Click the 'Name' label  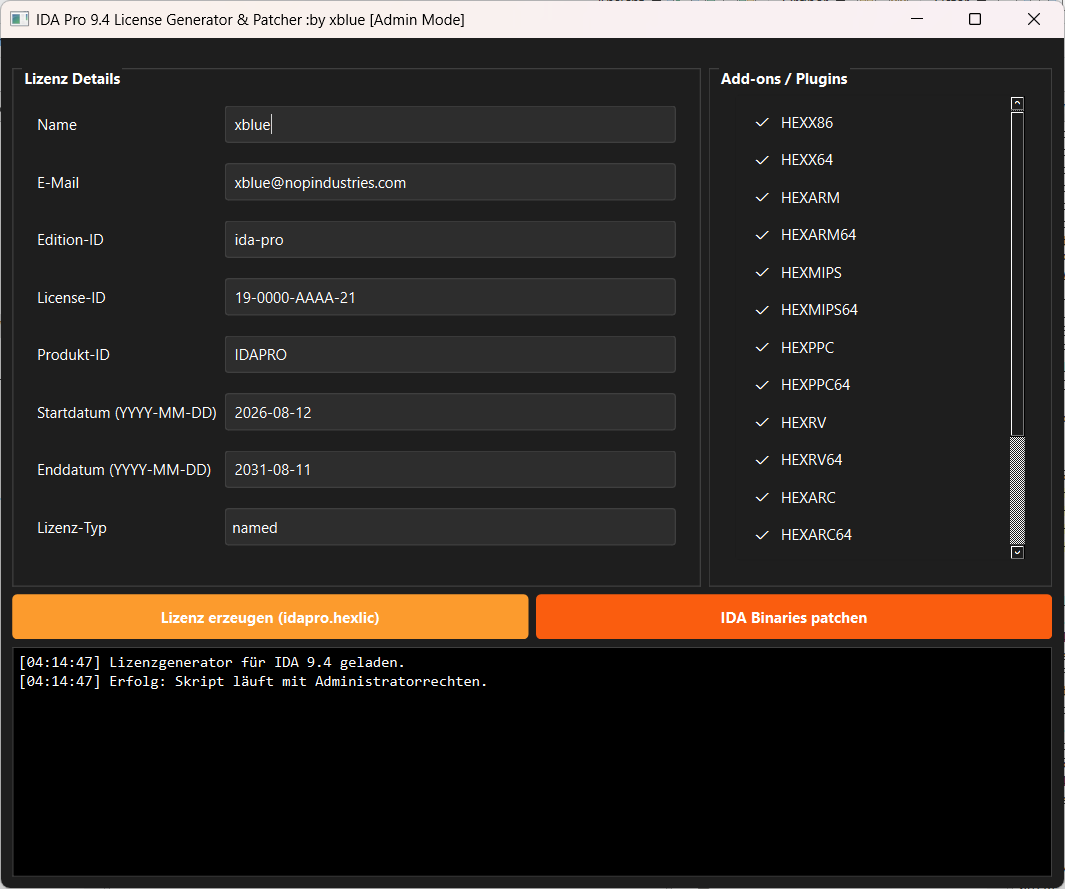pyautogui.click(x=56, y=125)
